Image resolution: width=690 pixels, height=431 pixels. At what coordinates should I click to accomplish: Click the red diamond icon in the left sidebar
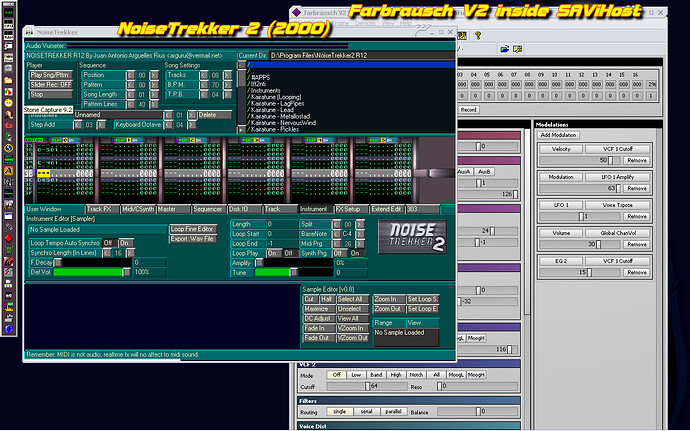(x=8, y=239)
